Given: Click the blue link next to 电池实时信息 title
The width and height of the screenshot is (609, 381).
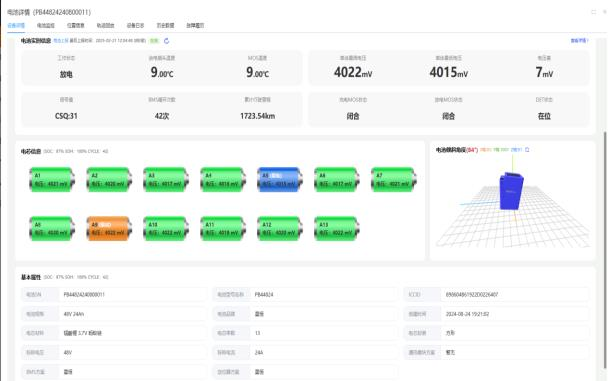Looking at the screenshot, I should (x=61, y=40).
